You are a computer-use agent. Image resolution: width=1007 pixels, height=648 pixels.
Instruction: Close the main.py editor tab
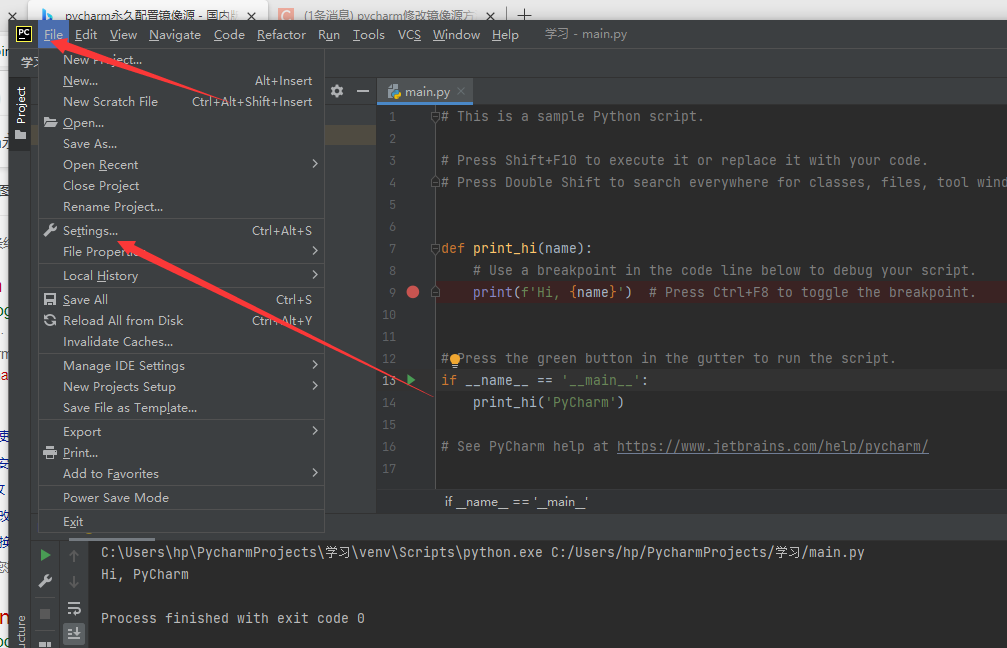(462, 91)
